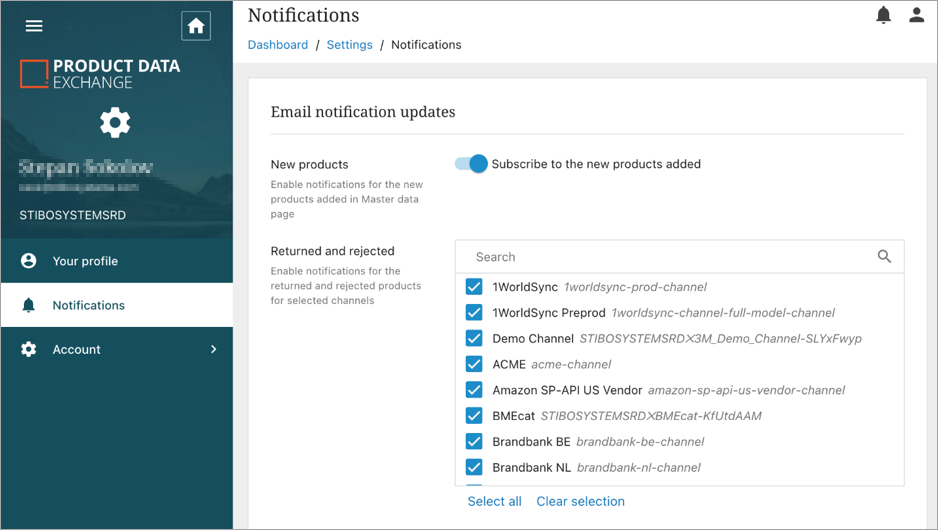938x530 pixels.
Task: Click the Product Data Exchange logo
Action: [100, 73]
